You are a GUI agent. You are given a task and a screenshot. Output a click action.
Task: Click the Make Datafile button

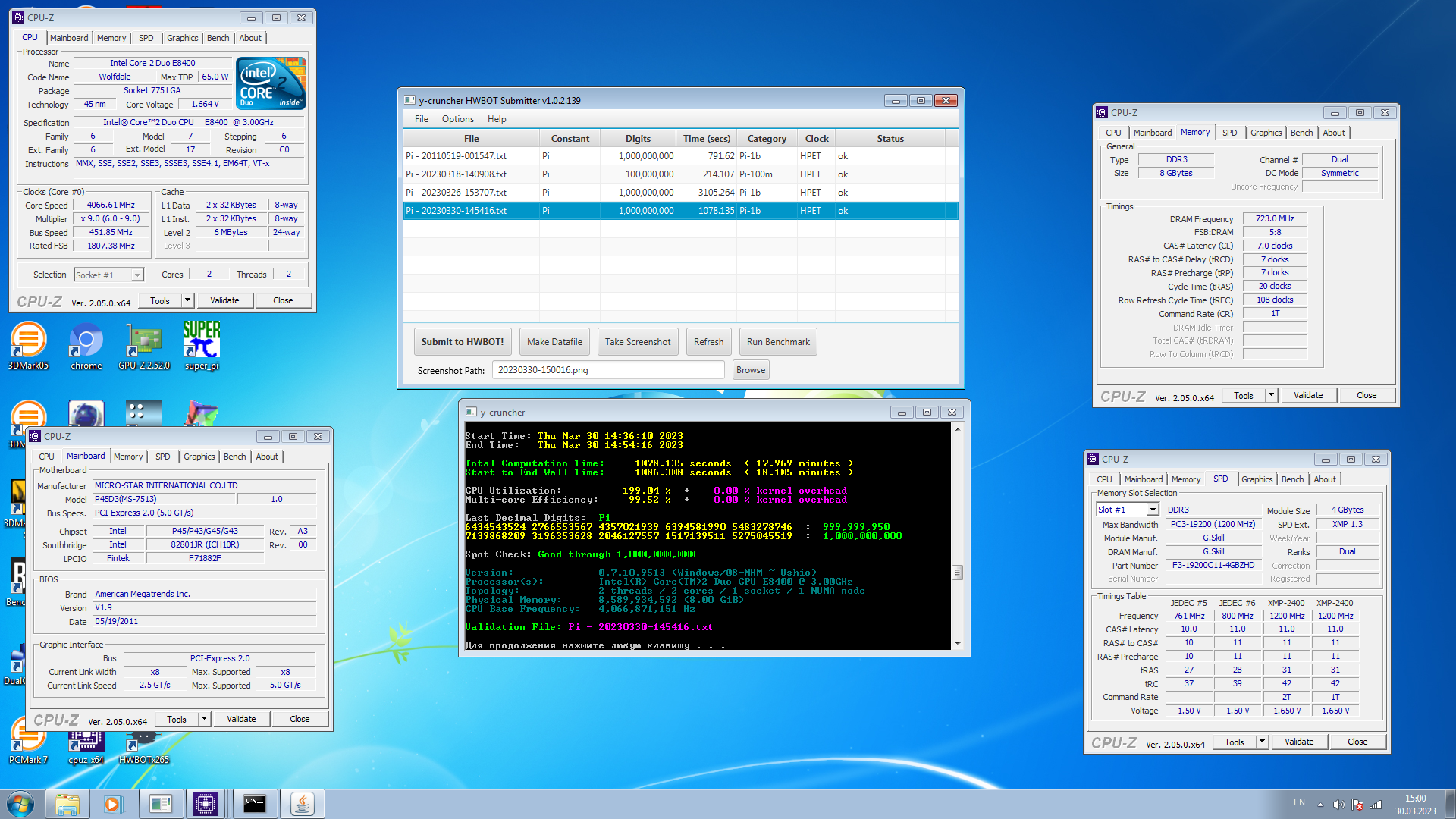click(554, 342)
